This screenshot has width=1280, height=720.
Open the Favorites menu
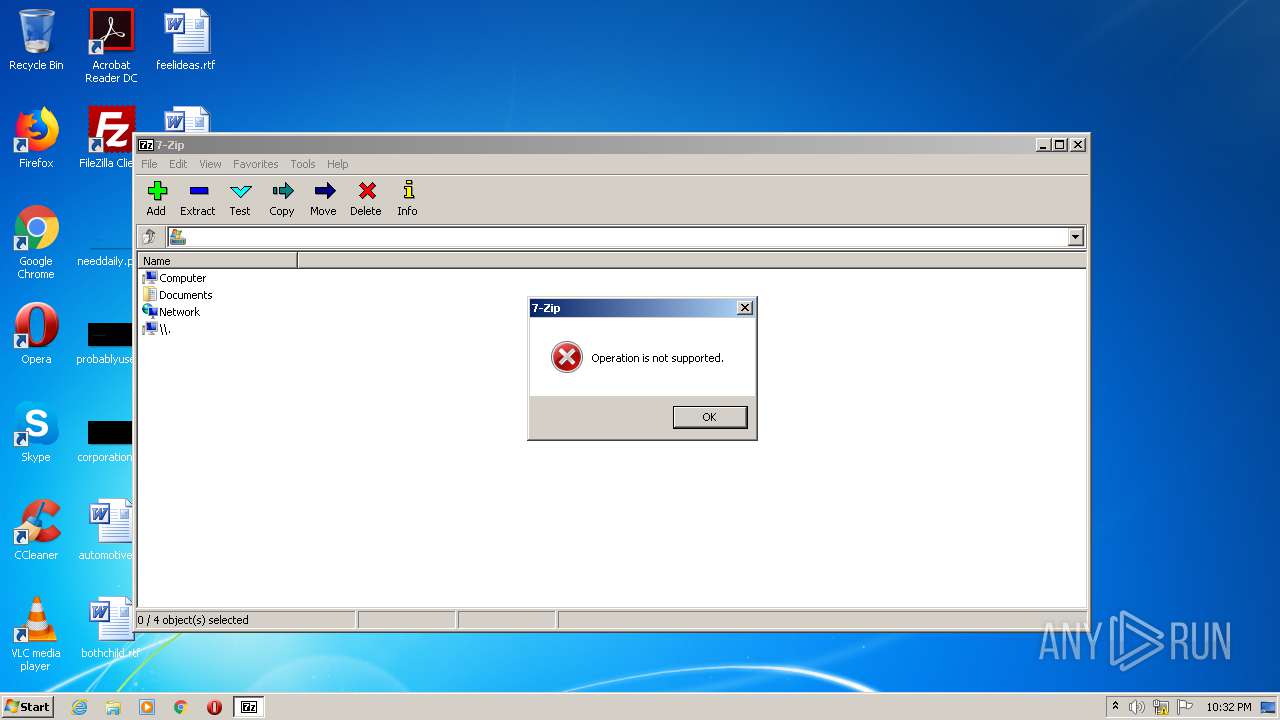pyautogui.click(x=256, y=164)
